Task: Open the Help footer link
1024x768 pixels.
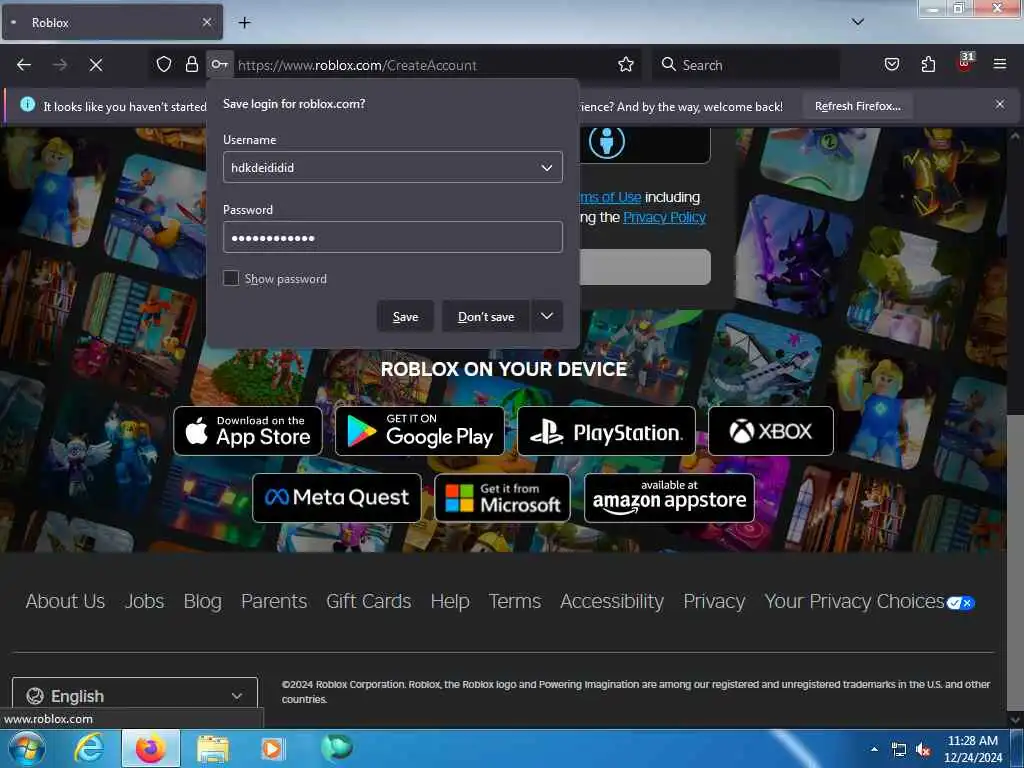Action: [x=450, y=601]
